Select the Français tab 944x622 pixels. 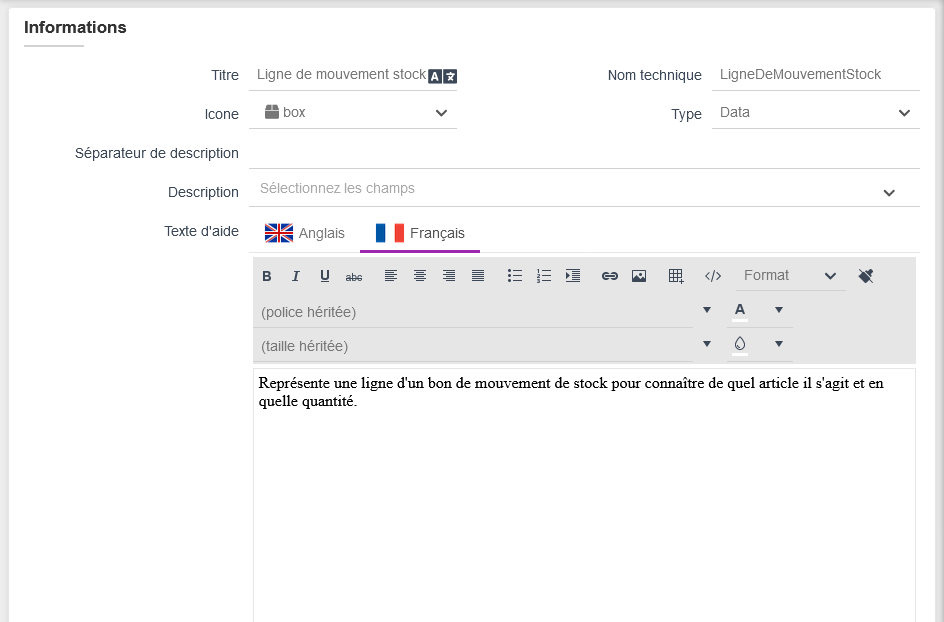[x=420, y=233]
